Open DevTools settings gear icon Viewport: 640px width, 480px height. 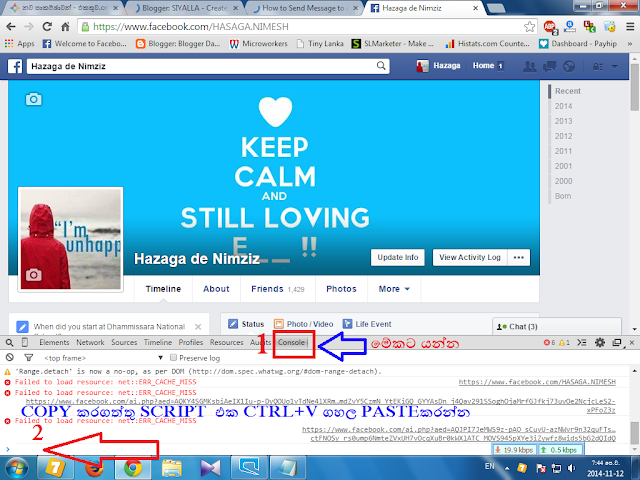pos(600,342)
